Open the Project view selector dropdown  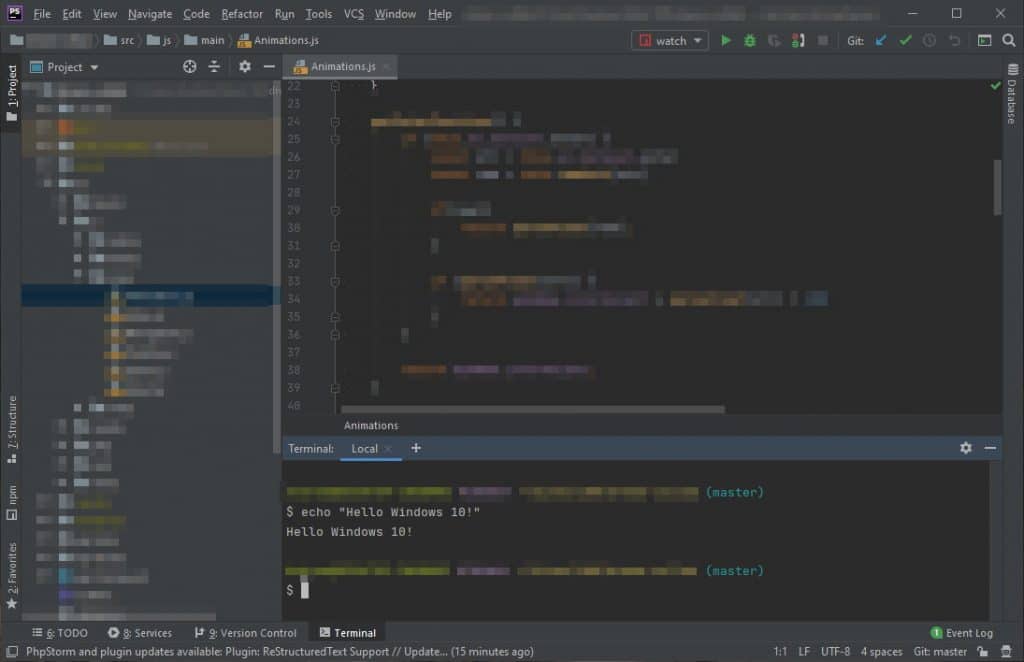pos(65,67)
